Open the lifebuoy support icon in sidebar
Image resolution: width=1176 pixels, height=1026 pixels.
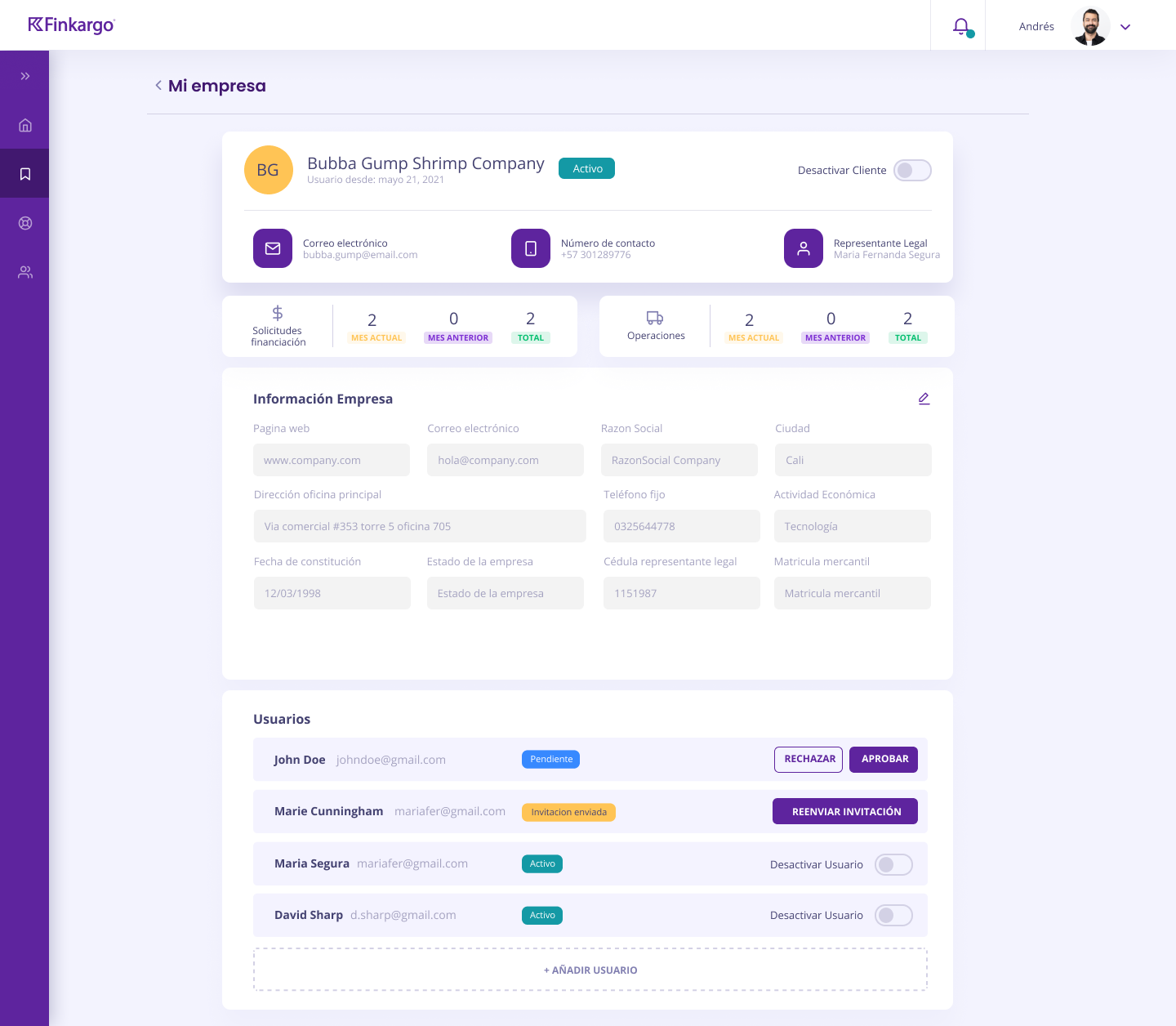25,223
